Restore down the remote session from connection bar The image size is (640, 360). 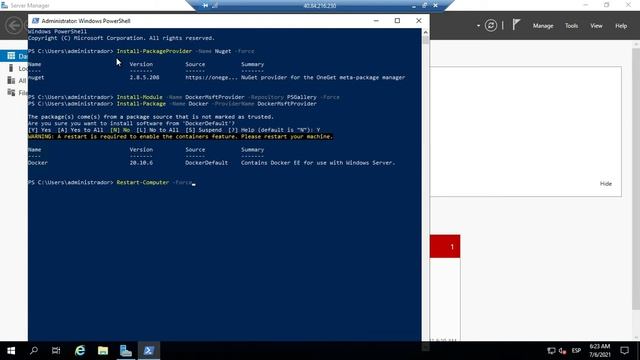click(x=424, y=5)
